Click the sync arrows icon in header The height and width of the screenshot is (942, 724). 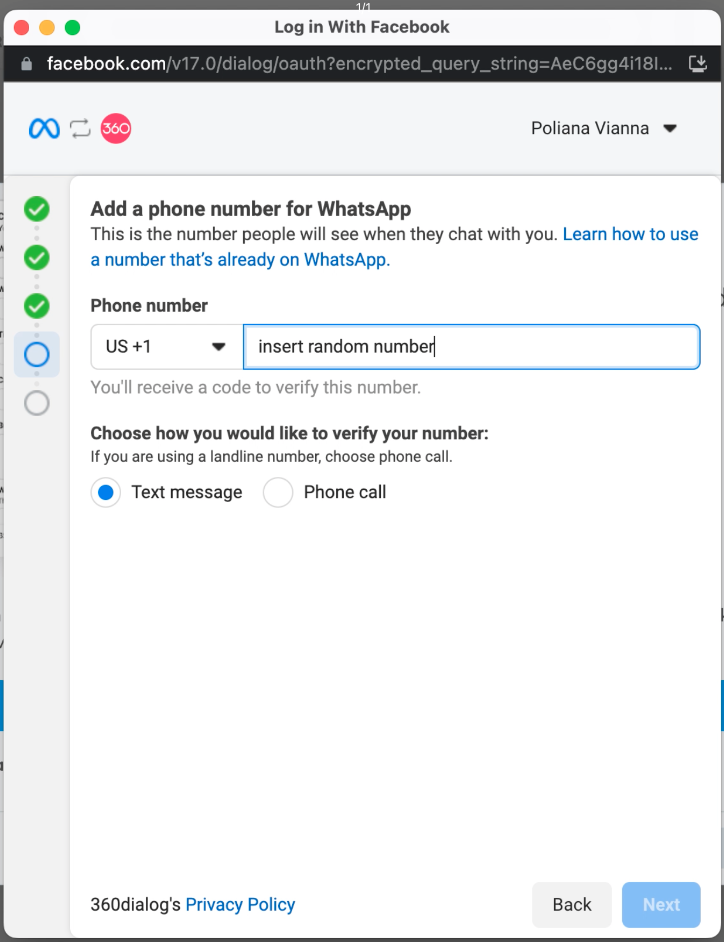80,129
